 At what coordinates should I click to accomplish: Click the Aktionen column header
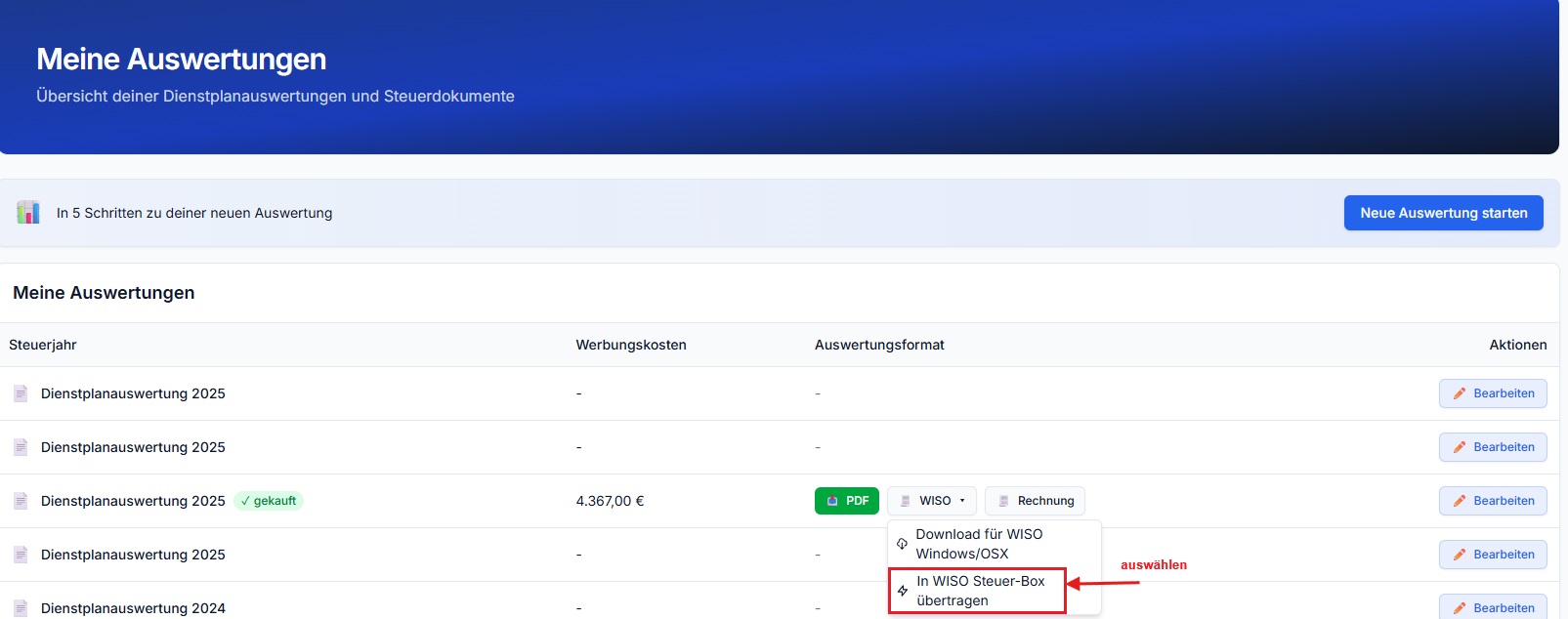(1518, 345)
